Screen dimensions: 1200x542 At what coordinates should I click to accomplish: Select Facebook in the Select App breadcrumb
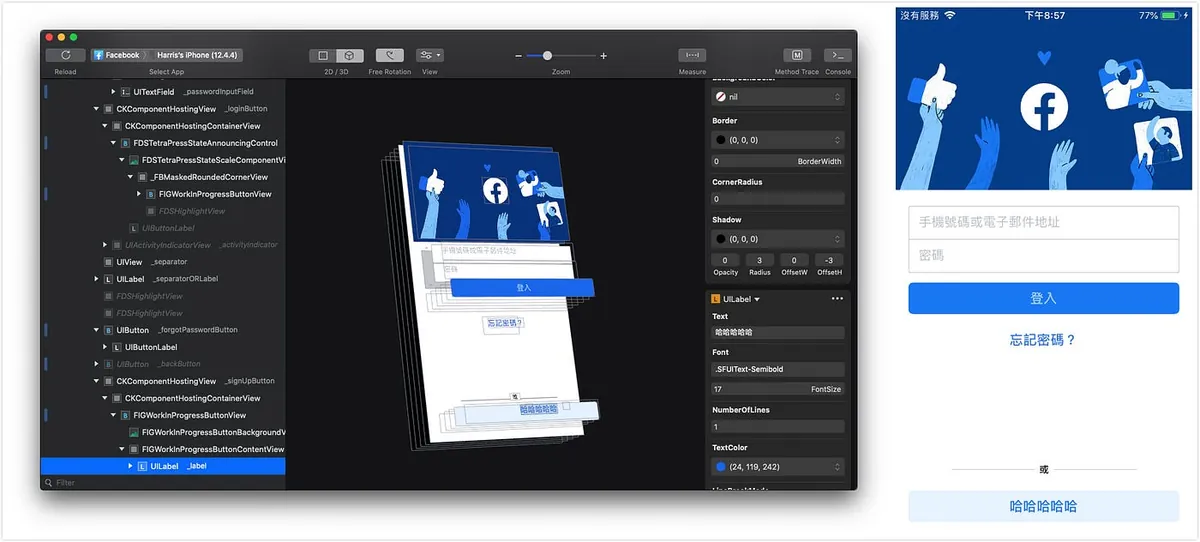(x=117, y=56)
